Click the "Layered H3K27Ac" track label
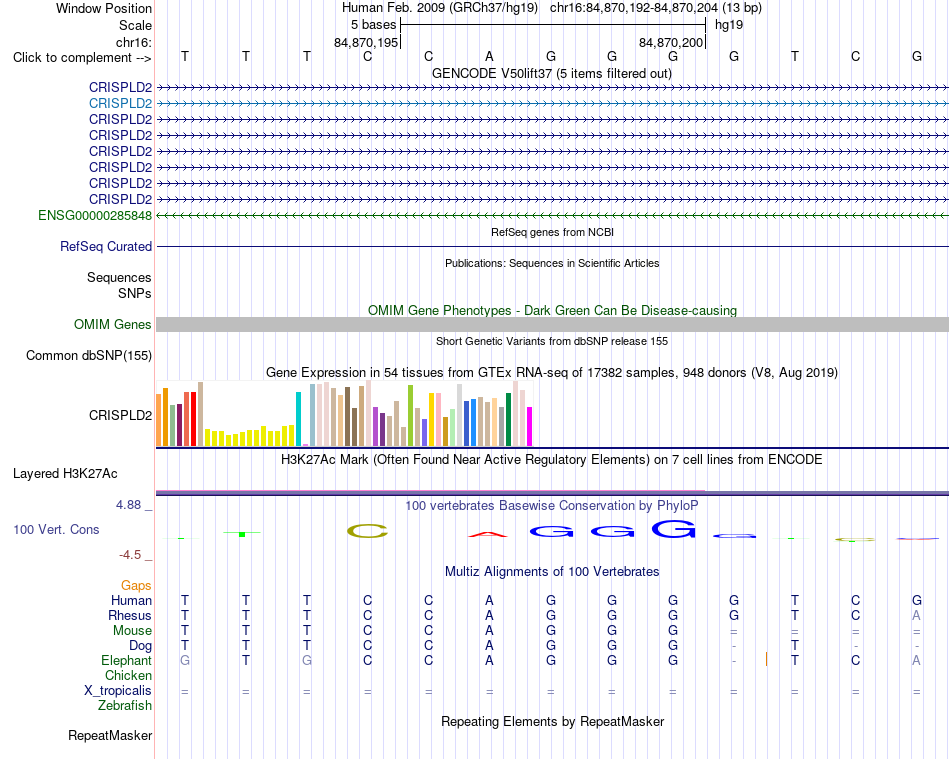The height and width of the screenshot is (759, 950). 65,474
